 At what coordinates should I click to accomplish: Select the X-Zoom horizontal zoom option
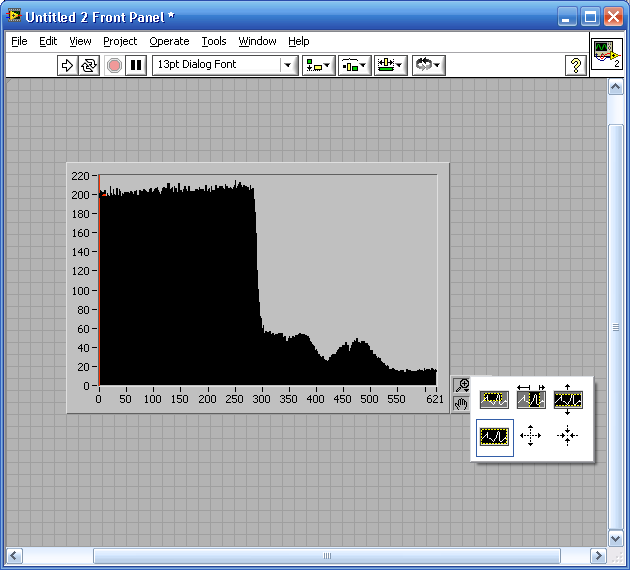[531, 400]
